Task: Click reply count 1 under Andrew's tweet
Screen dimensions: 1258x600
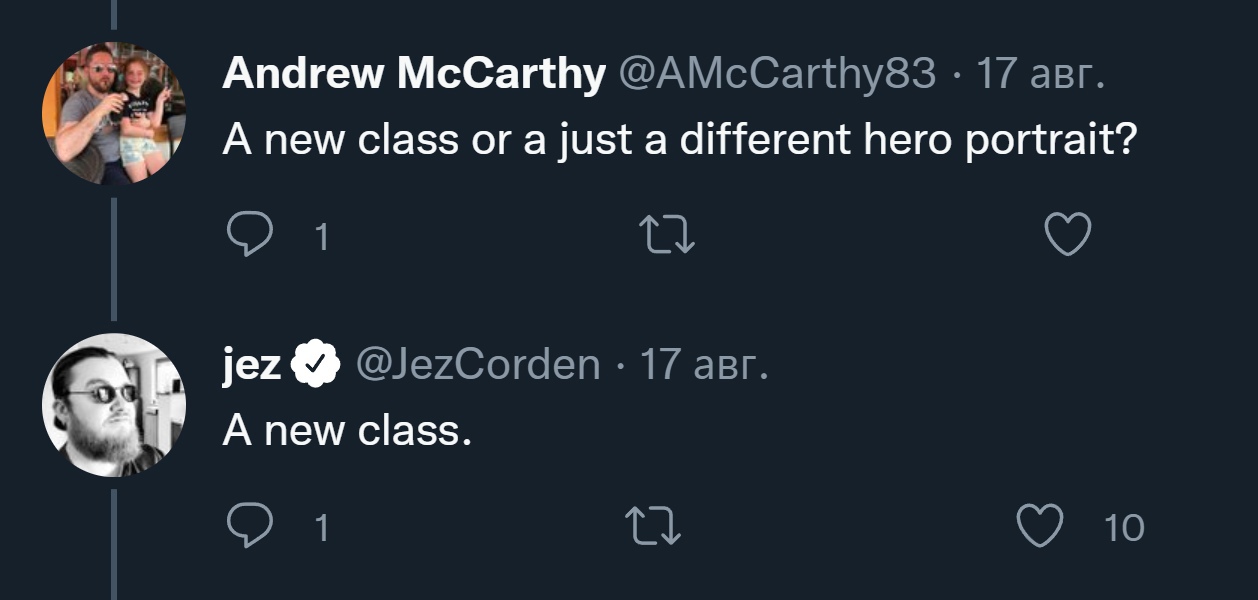Action: coord(321,237)
